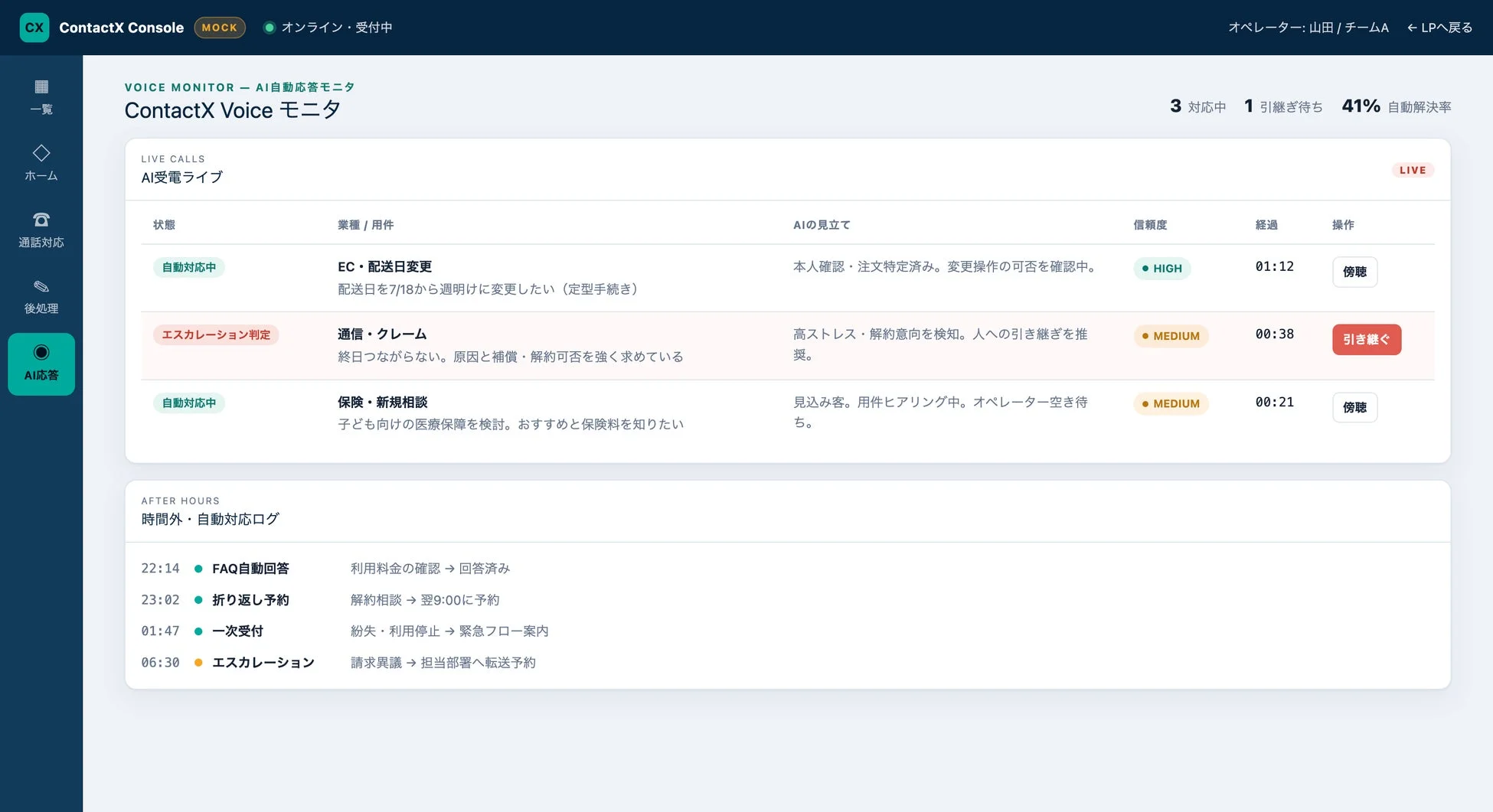Click log timestamp 06:30
This screenshot has height=812, width=1493.
point(160,662)
